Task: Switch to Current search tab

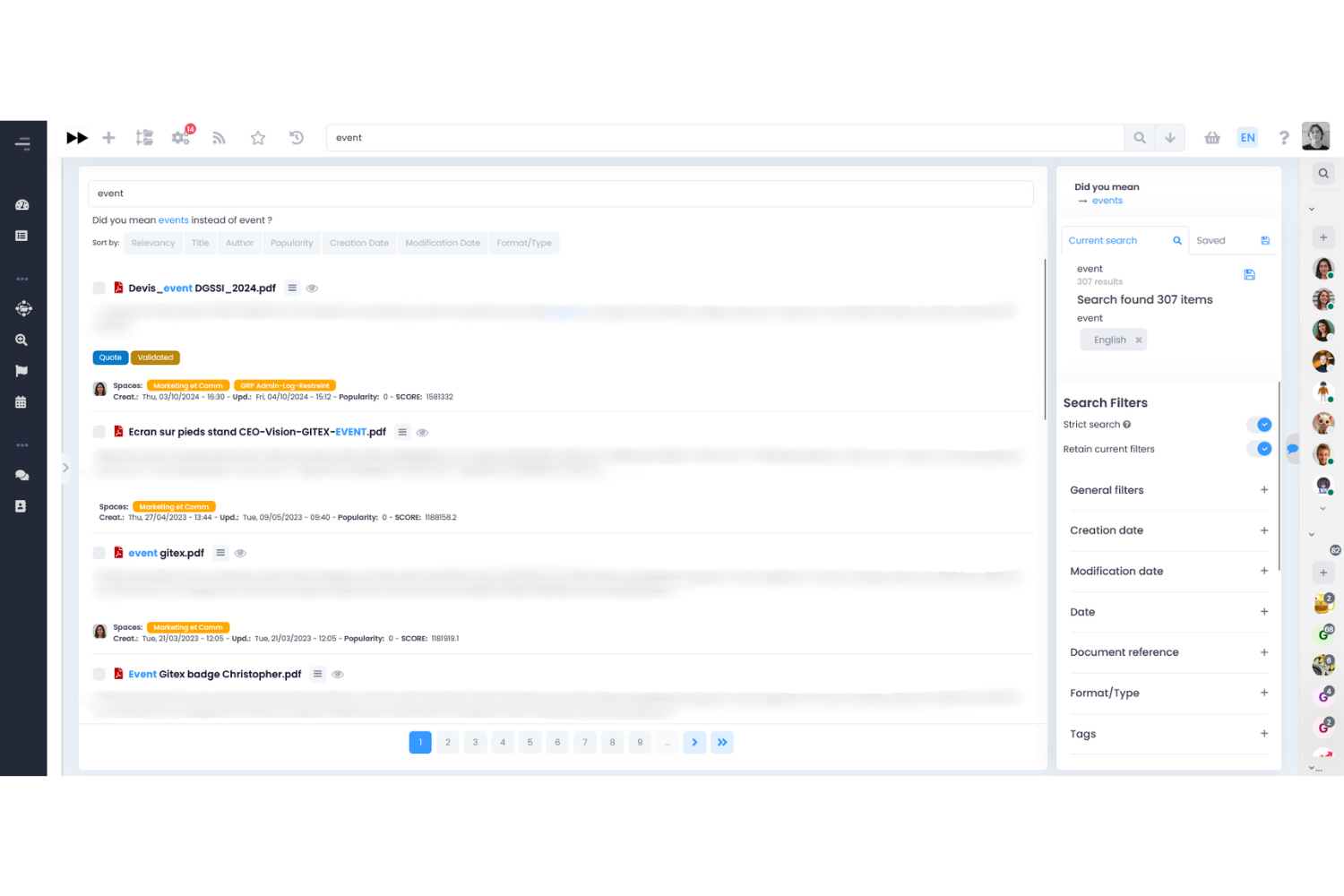Action: pos(1124,241)
